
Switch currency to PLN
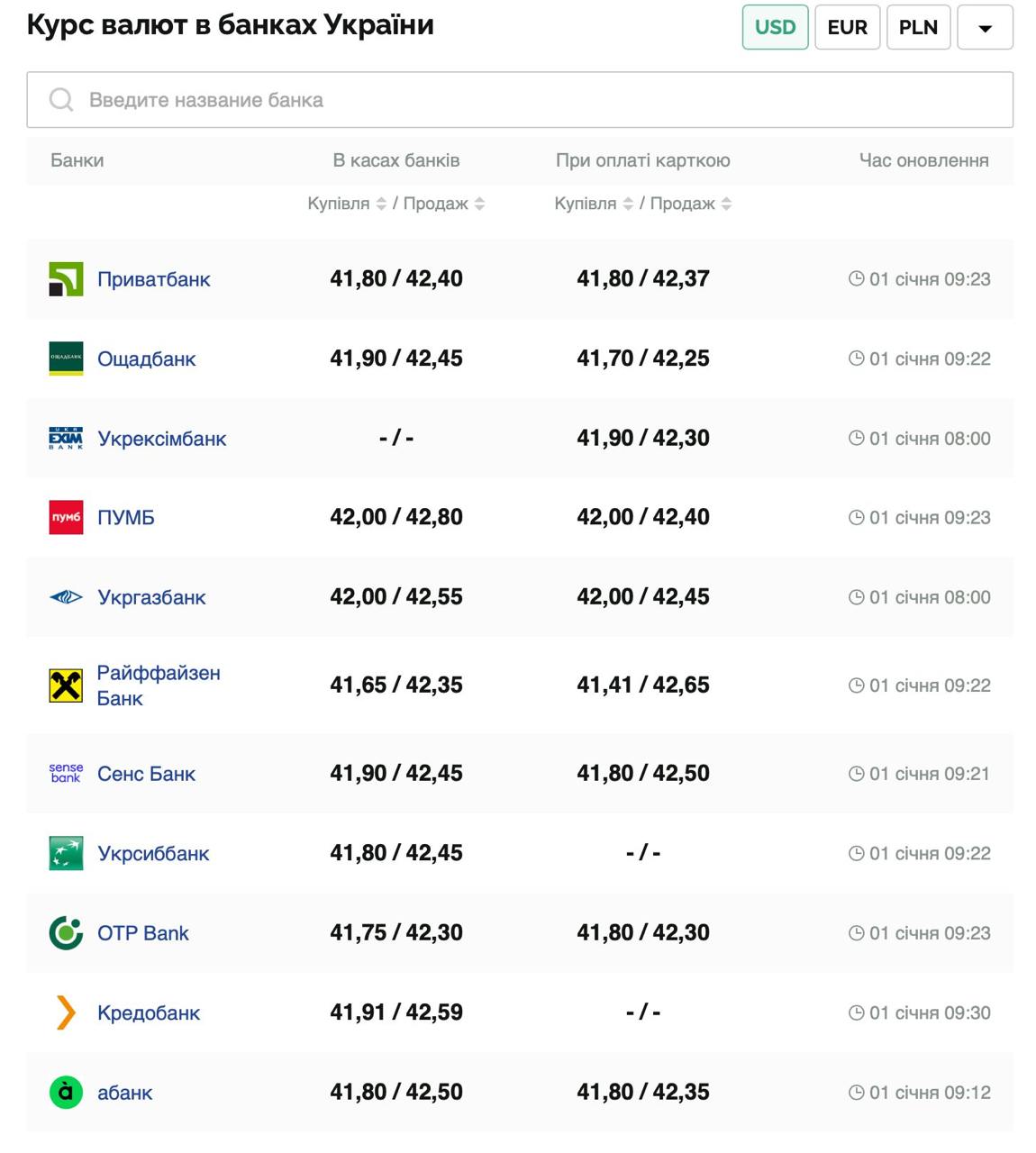coord(918,27)
